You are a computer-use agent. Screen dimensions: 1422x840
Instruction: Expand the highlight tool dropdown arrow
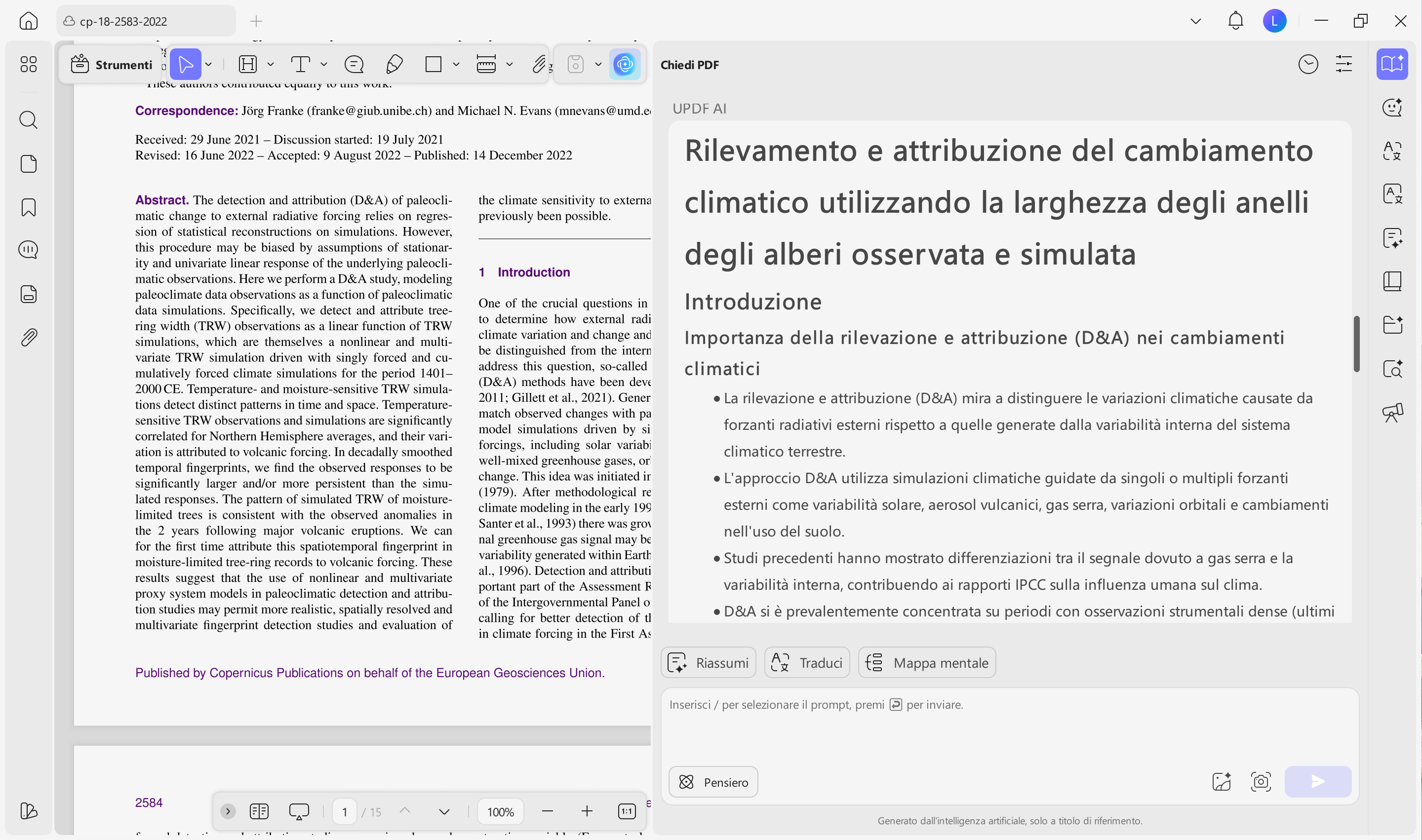coord(271,65)
